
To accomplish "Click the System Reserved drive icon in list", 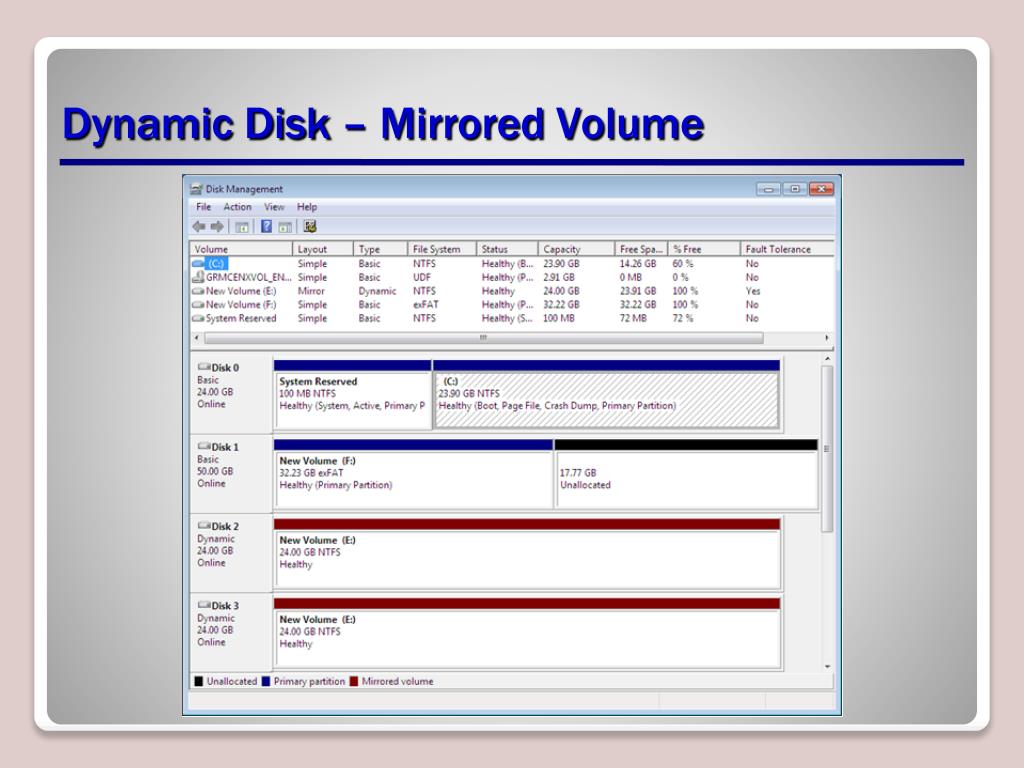I will coord(198,319).
